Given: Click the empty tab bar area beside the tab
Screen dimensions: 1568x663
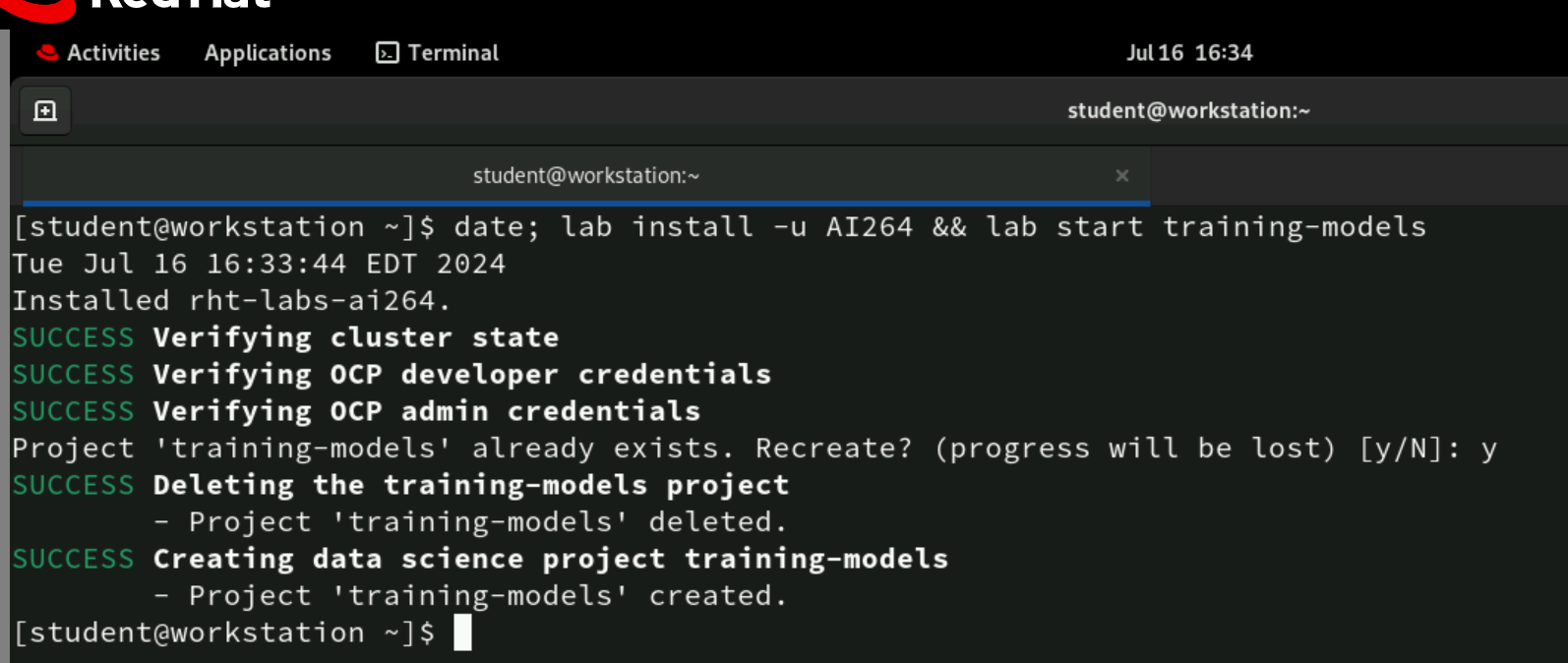Looking at the screenshot, I should 1357,175.
